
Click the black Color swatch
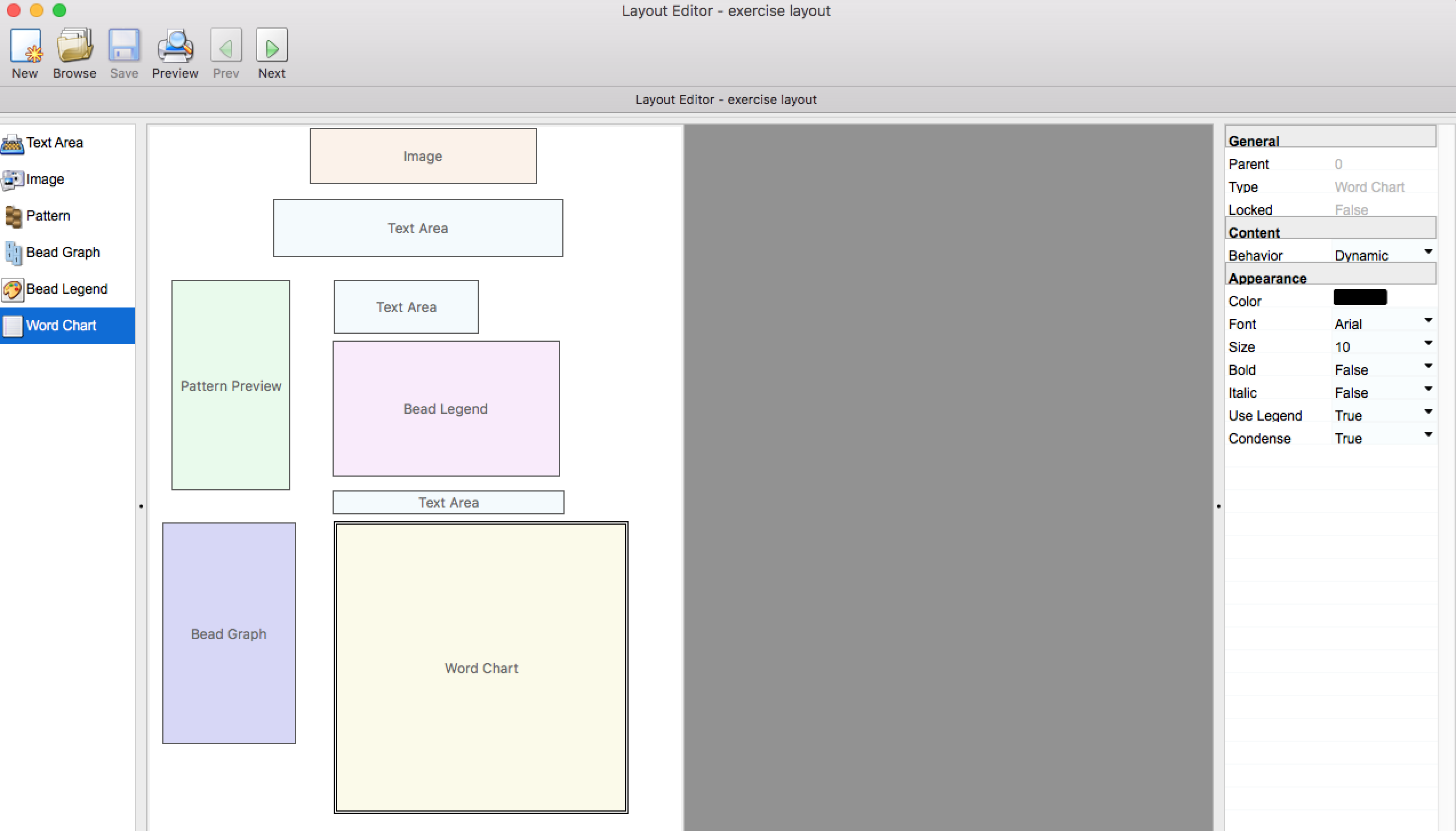coord(1360,297)
